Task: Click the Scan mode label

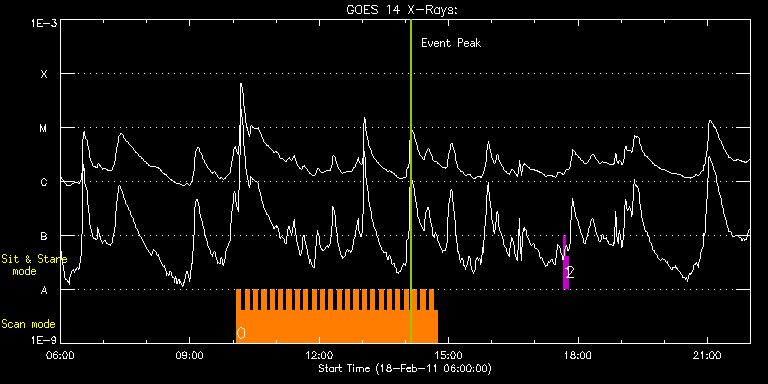Action: tap(28, 324)
